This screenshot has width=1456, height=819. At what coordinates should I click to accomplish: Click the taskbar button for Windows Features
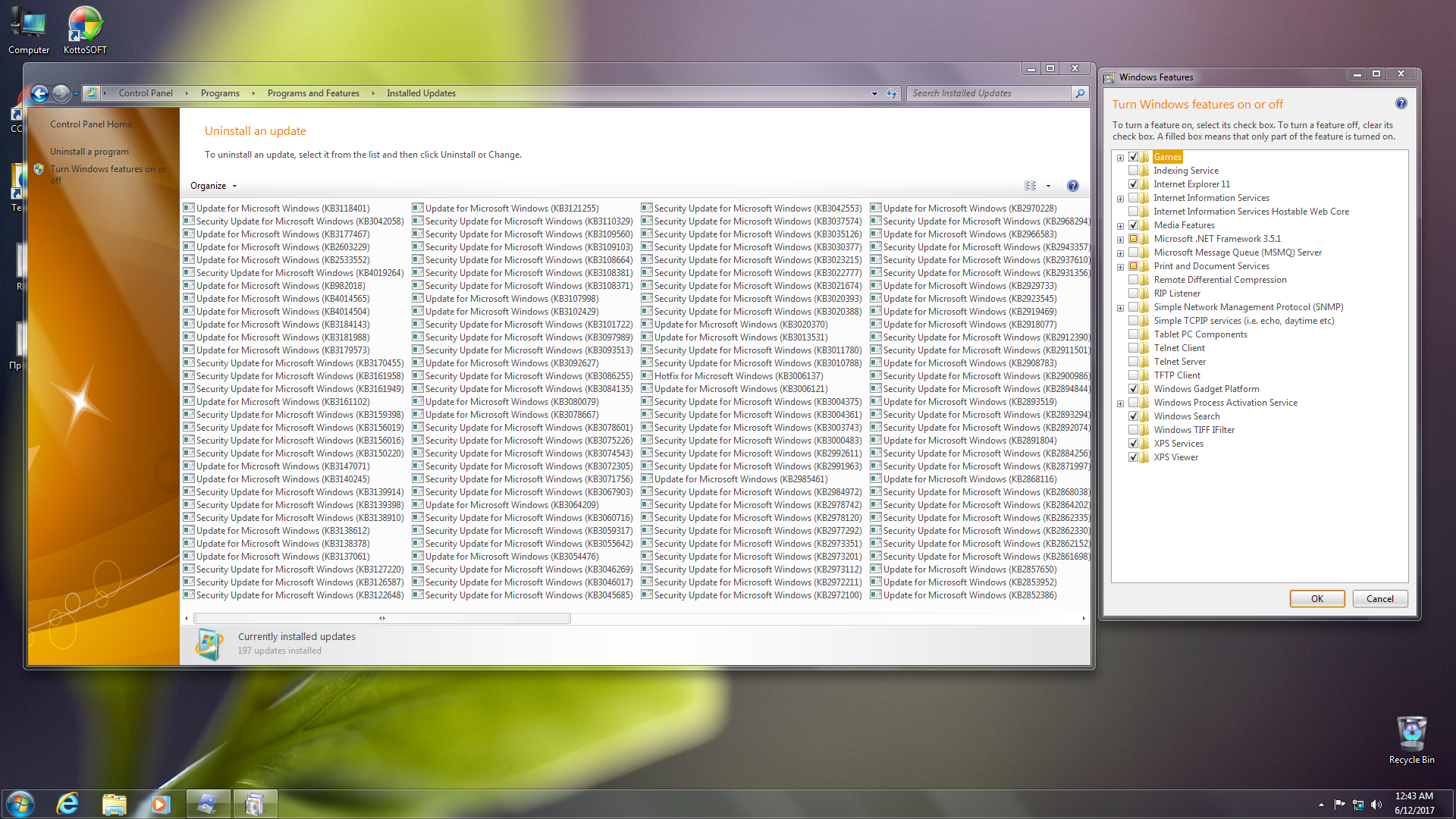click(x=255, y=804)
